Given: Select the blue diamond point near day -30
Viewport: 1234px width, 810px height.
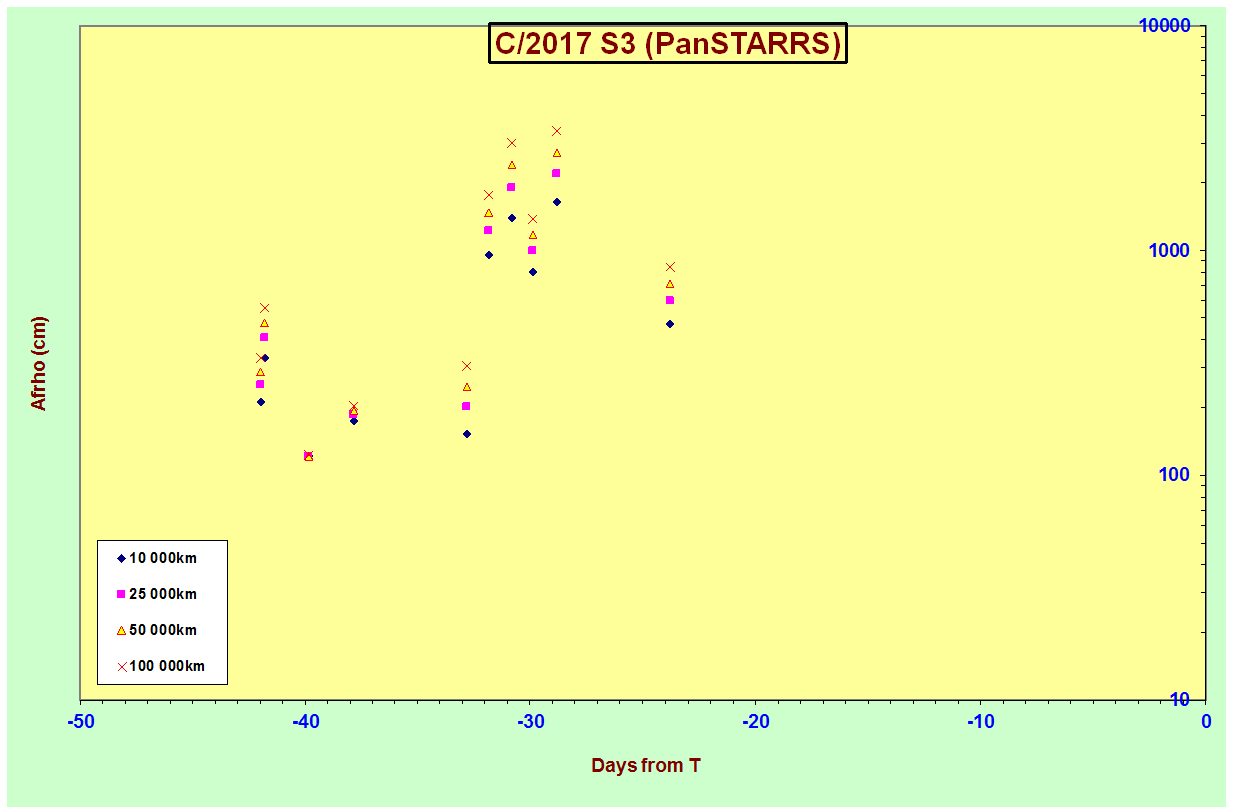Looking at the screenshot, I should [533, 272].
